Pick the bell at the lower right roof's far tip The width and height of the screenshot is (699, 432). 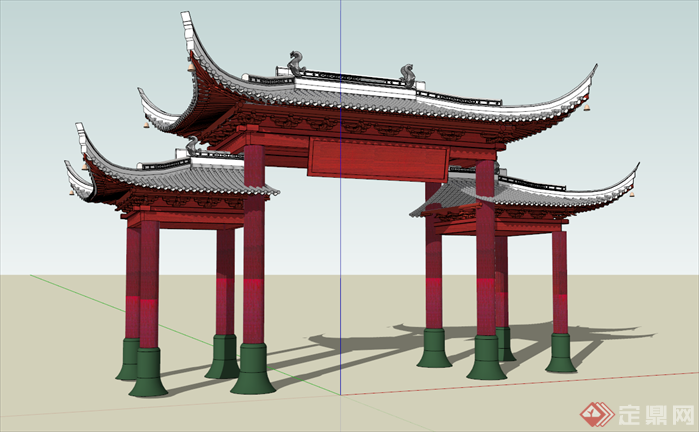tap(632, 194)
